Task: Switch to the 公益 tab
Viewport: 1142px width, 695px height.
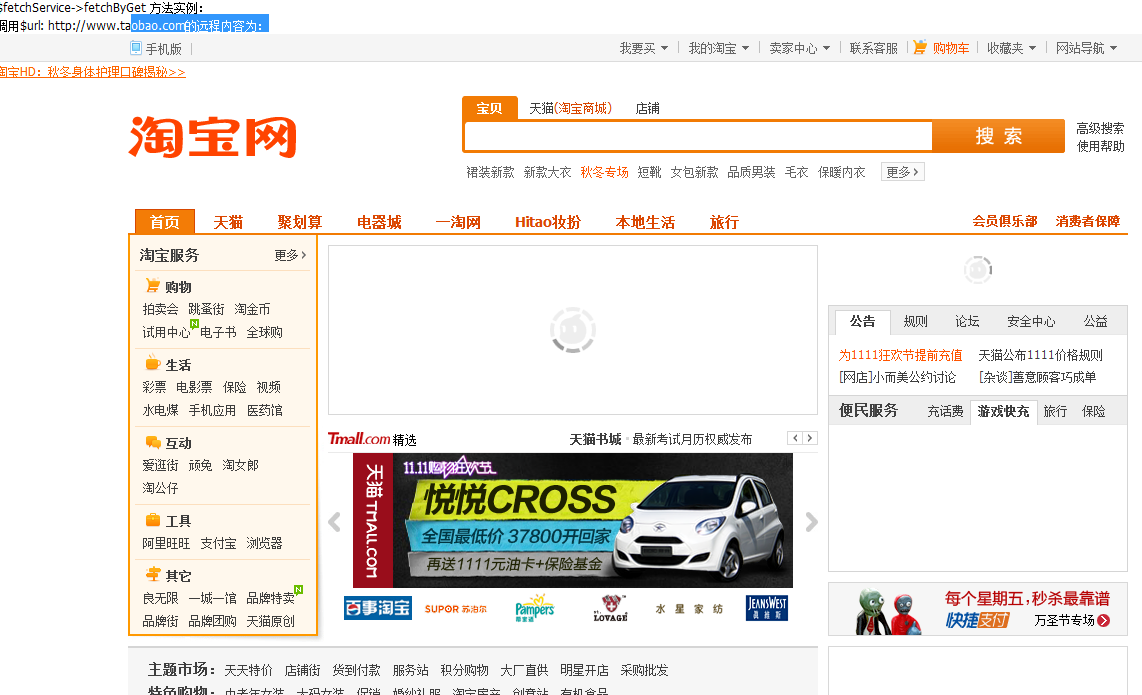Action: pos(1095,321)
